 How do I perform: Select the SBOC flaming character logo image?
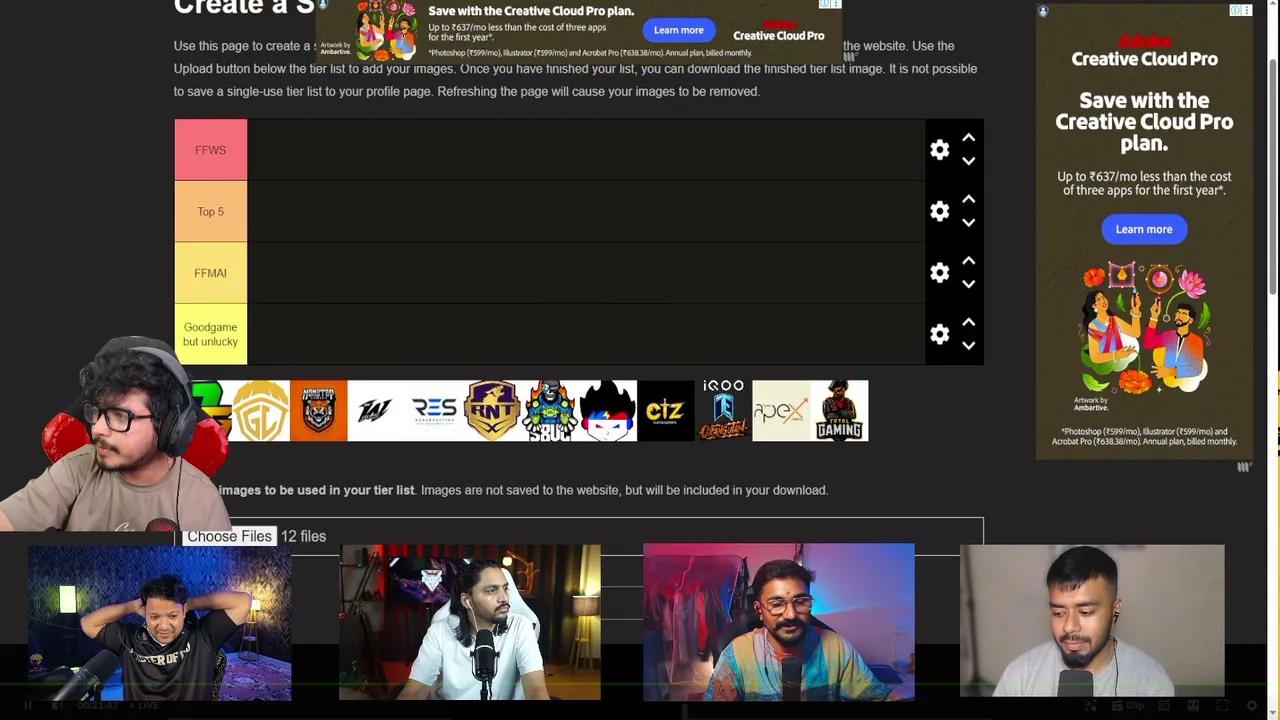click(550, 410)
